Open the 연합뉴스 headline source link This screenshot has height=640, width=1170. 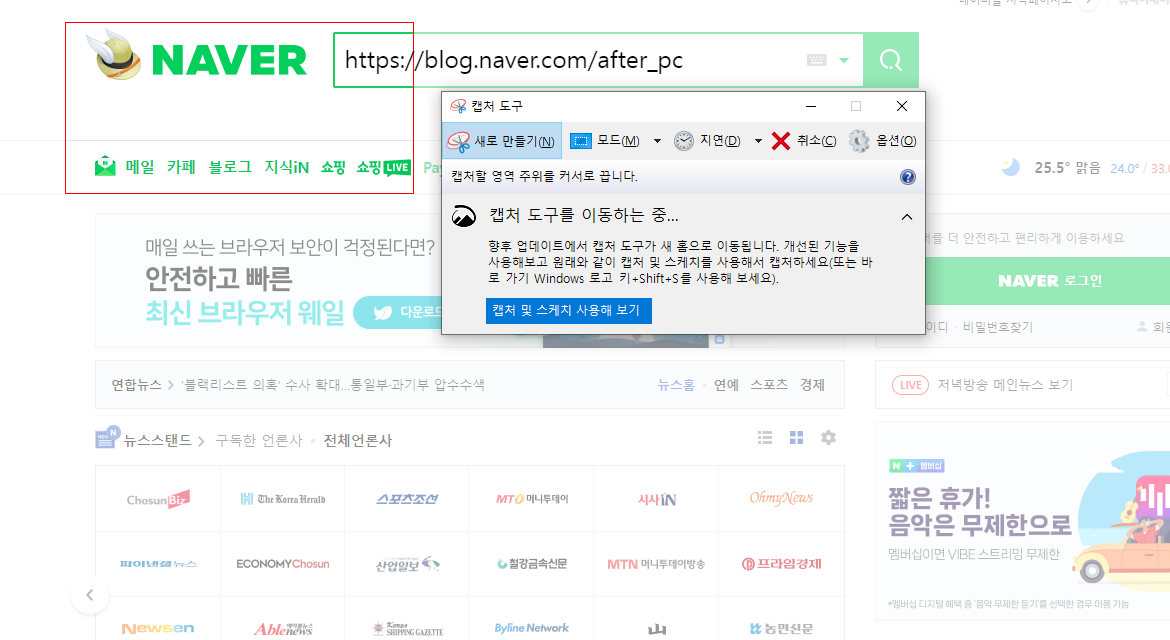[x=137, y=385]
